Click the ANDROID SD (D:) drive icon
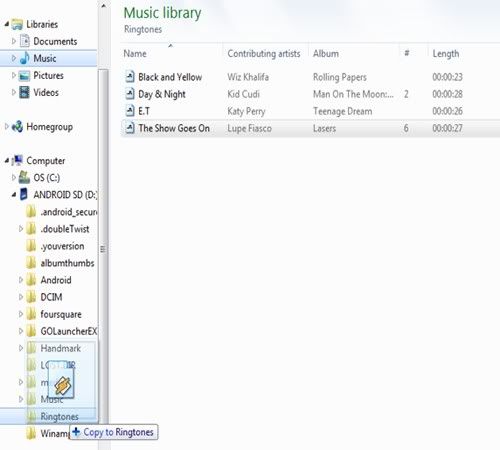The image size is (500, 450). [24, 194]
